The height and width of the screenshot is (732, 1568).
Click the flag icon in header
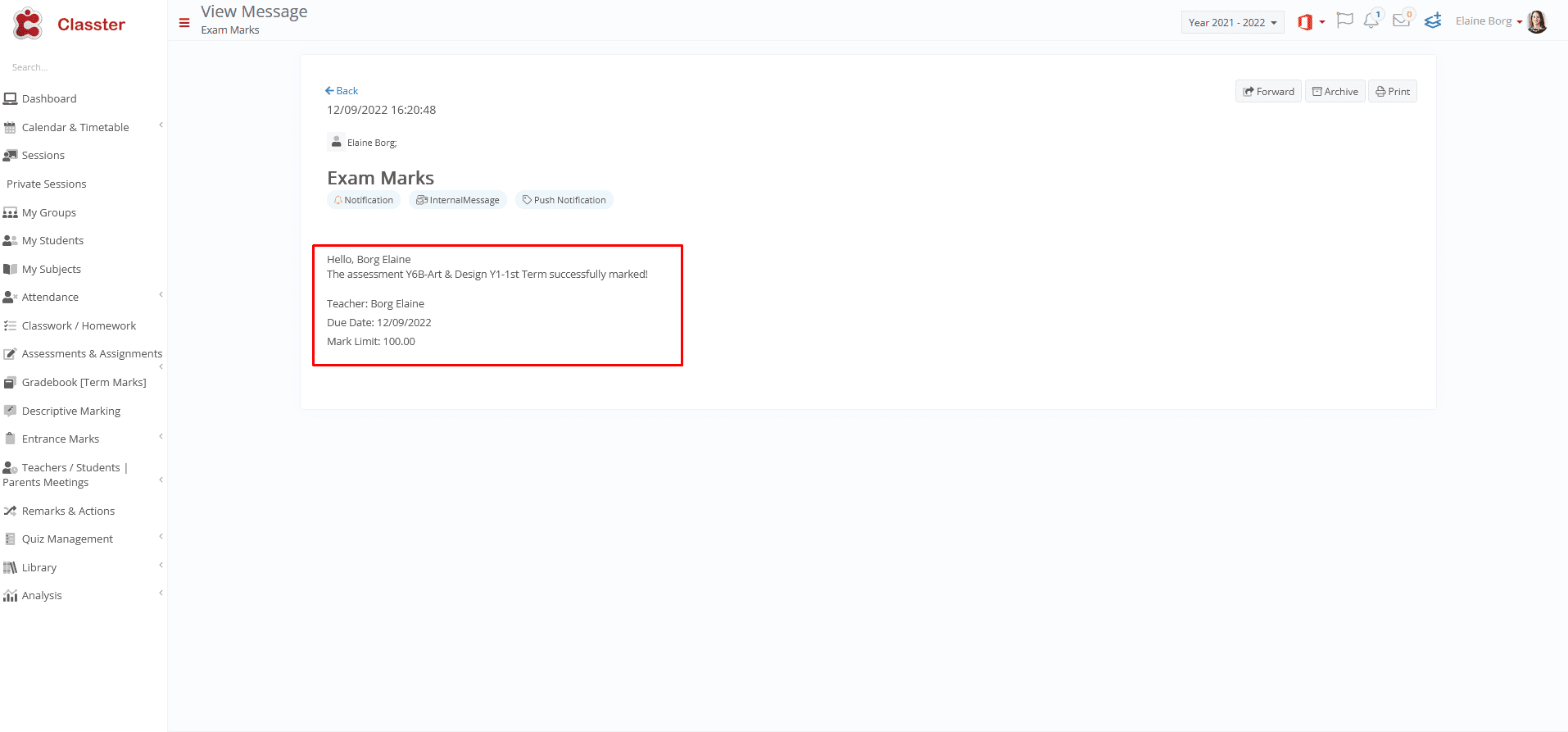point(1344,20)
